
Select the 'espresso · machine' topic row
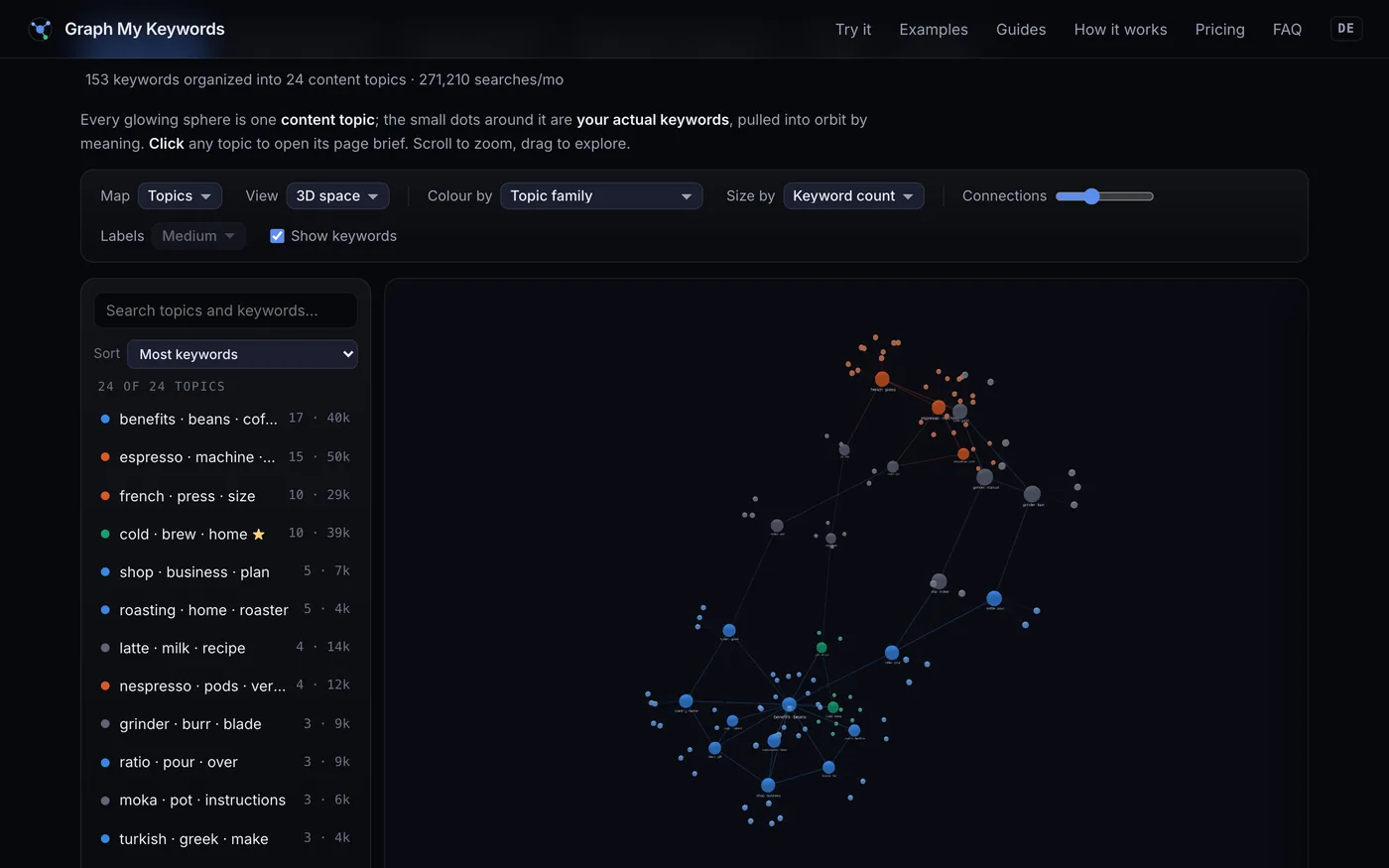pos(225,457)
